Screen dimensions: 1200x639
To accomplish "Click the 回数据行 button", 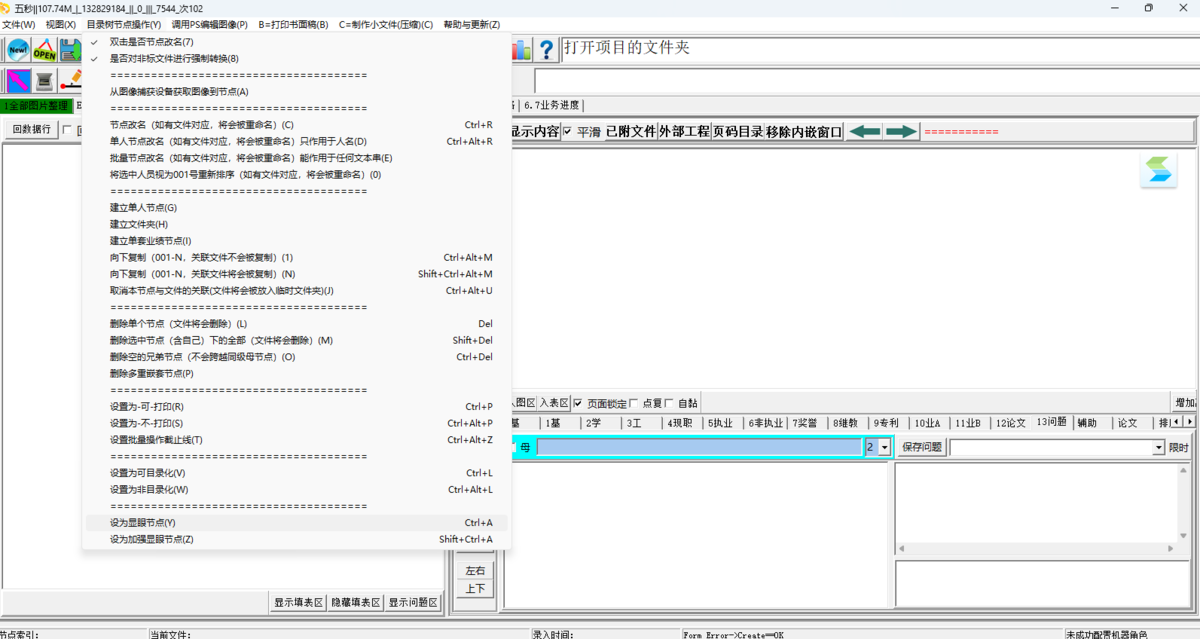I will (x=31, y=129).
